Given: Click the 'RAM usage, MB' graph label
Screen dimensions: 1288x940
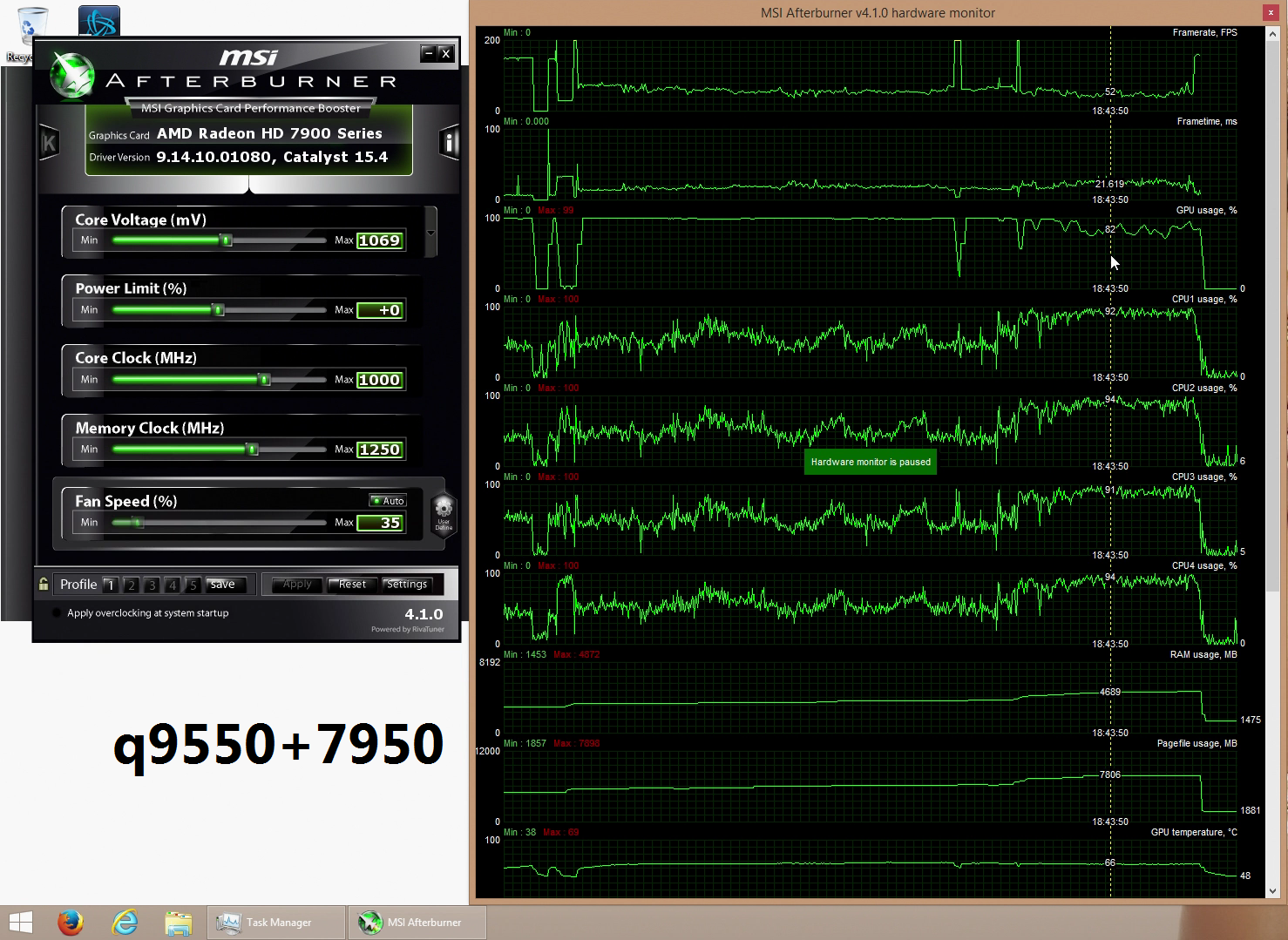Looking at the screenshot, I should 1203,654.
